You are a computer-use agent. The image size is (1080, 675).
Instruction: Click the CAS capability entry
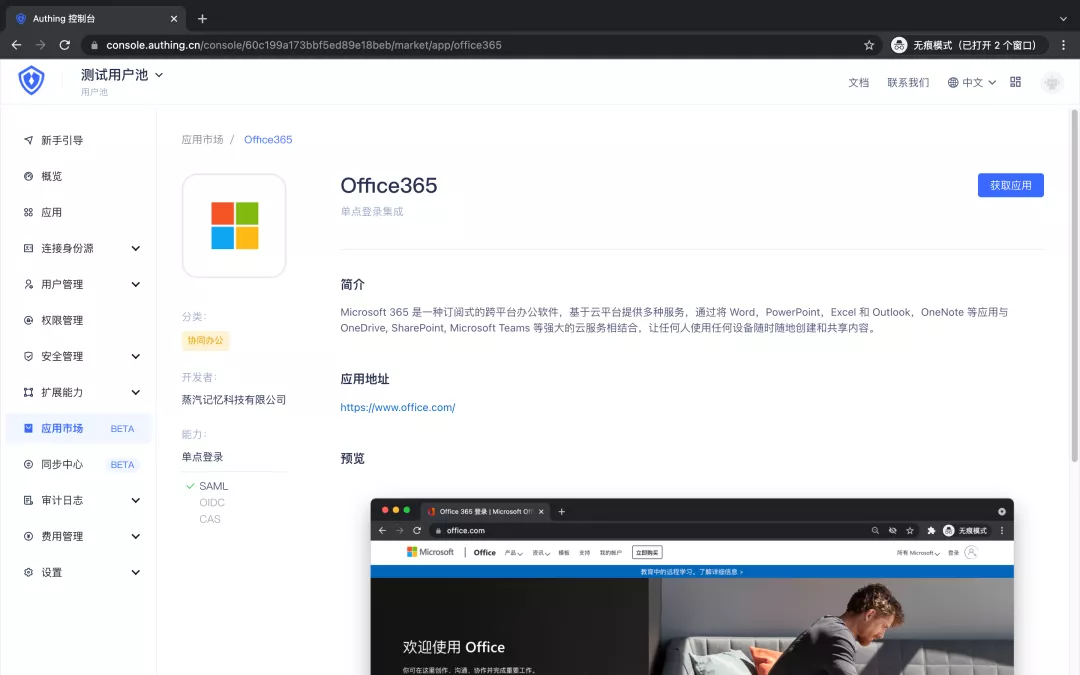210,519
